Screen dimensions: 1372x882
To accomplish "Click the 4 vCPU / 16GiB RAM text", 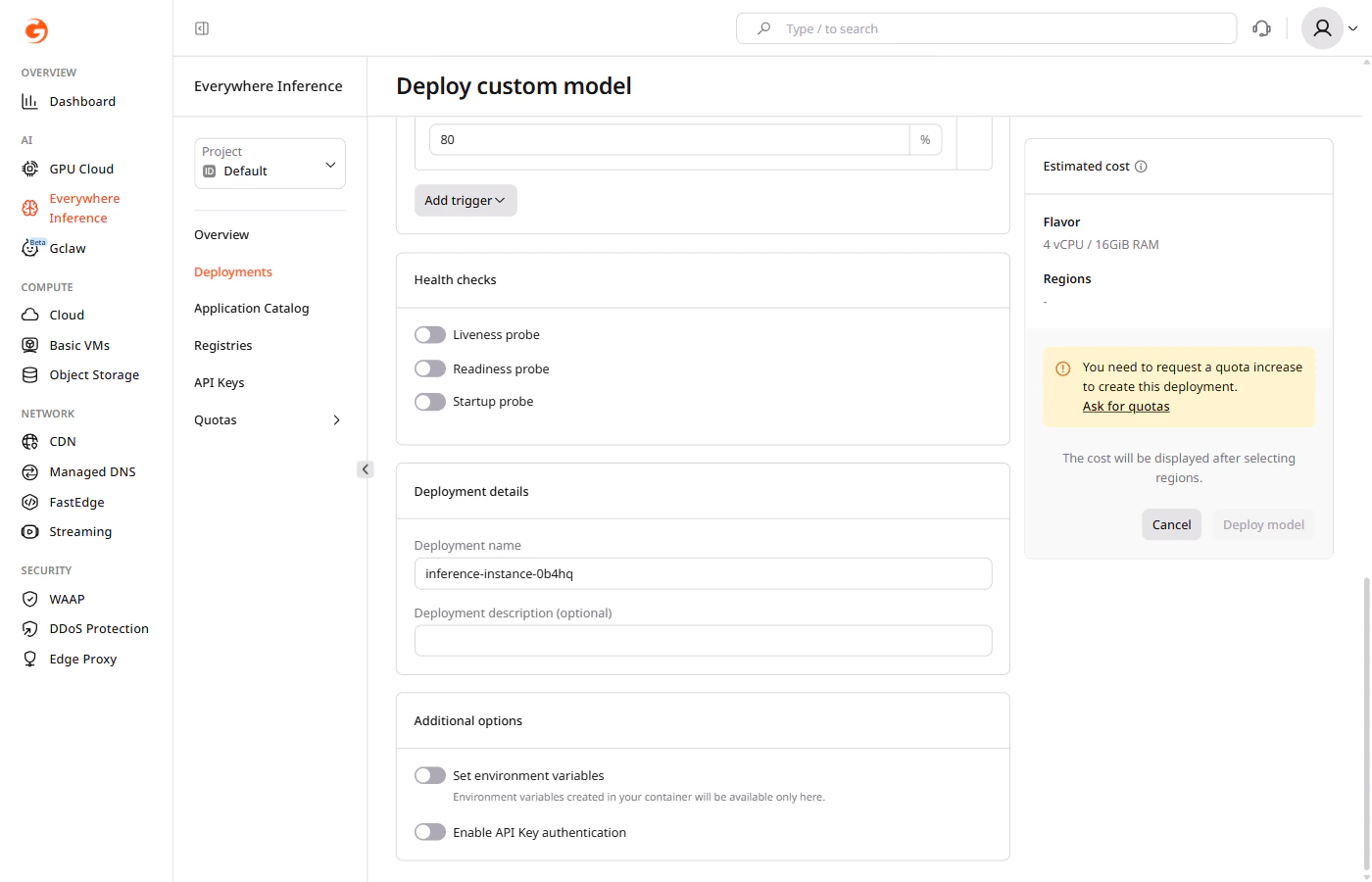I will [x=1101, y=244].
